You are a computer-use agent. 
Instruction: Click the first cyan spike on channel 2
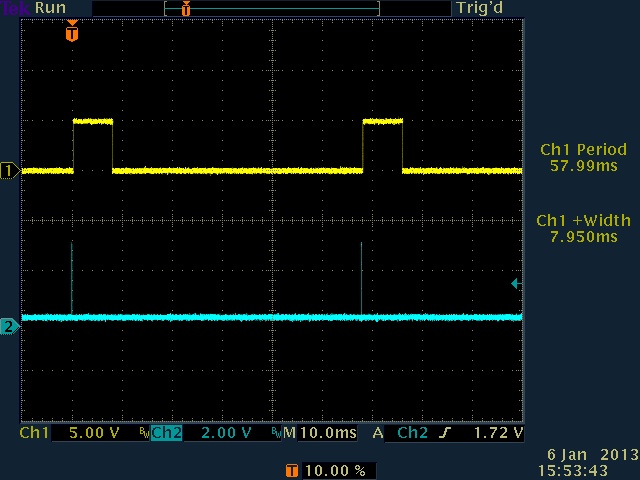72,278
